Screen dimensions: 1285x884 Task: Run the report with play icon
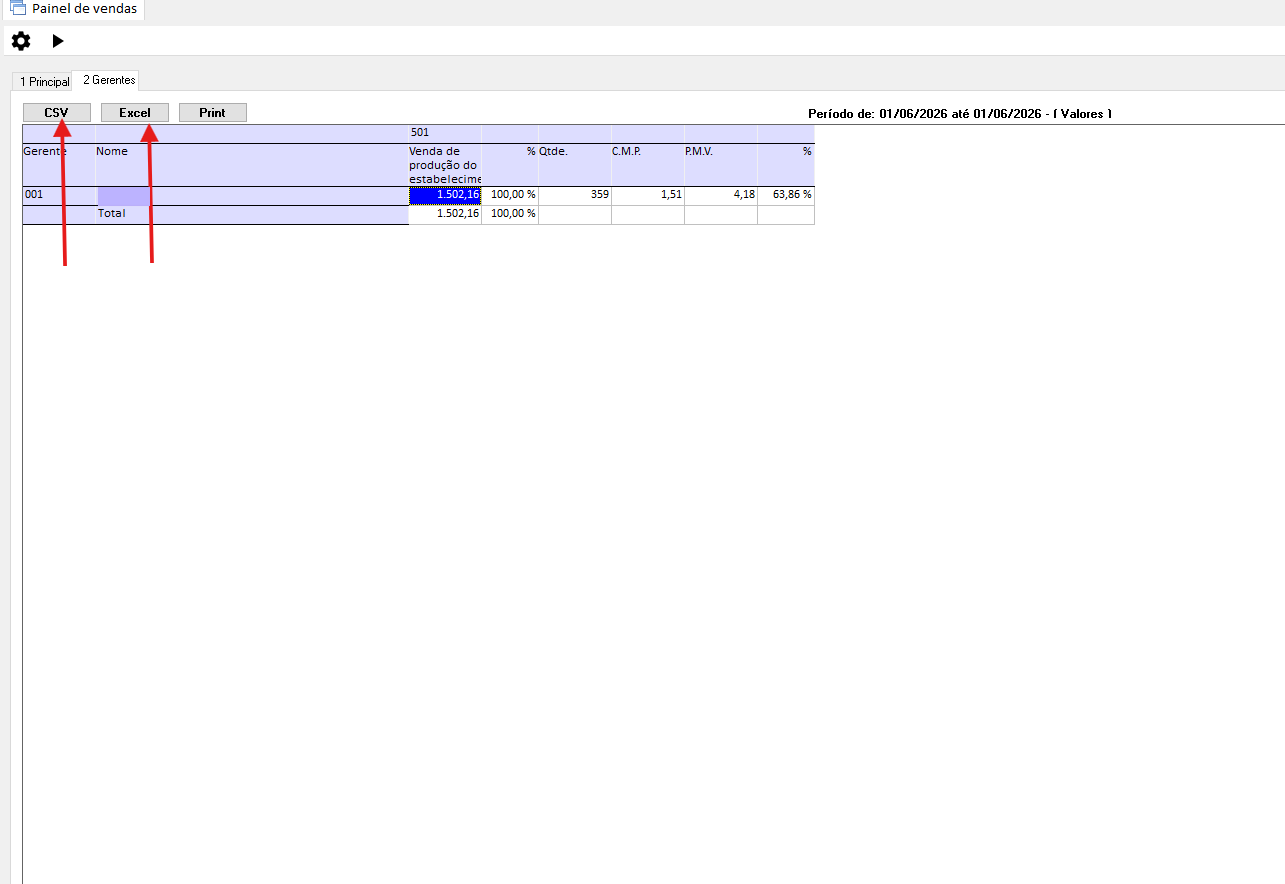[58, 41]
